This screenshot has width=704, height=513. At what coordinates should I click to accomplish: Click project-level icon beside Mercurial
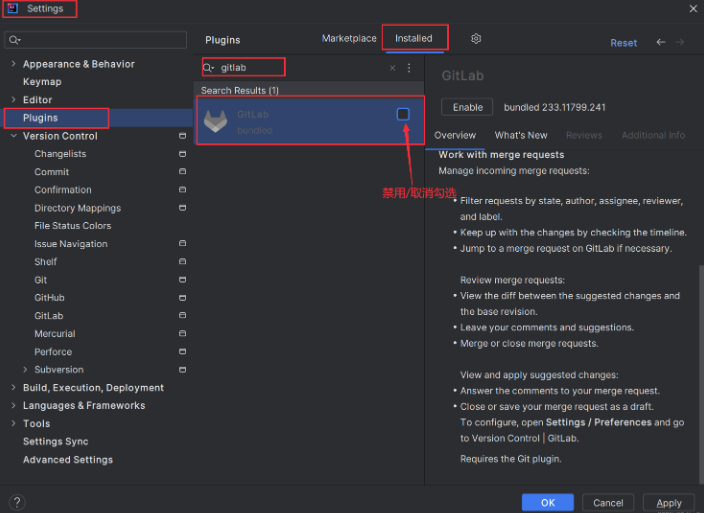(182, 333)
